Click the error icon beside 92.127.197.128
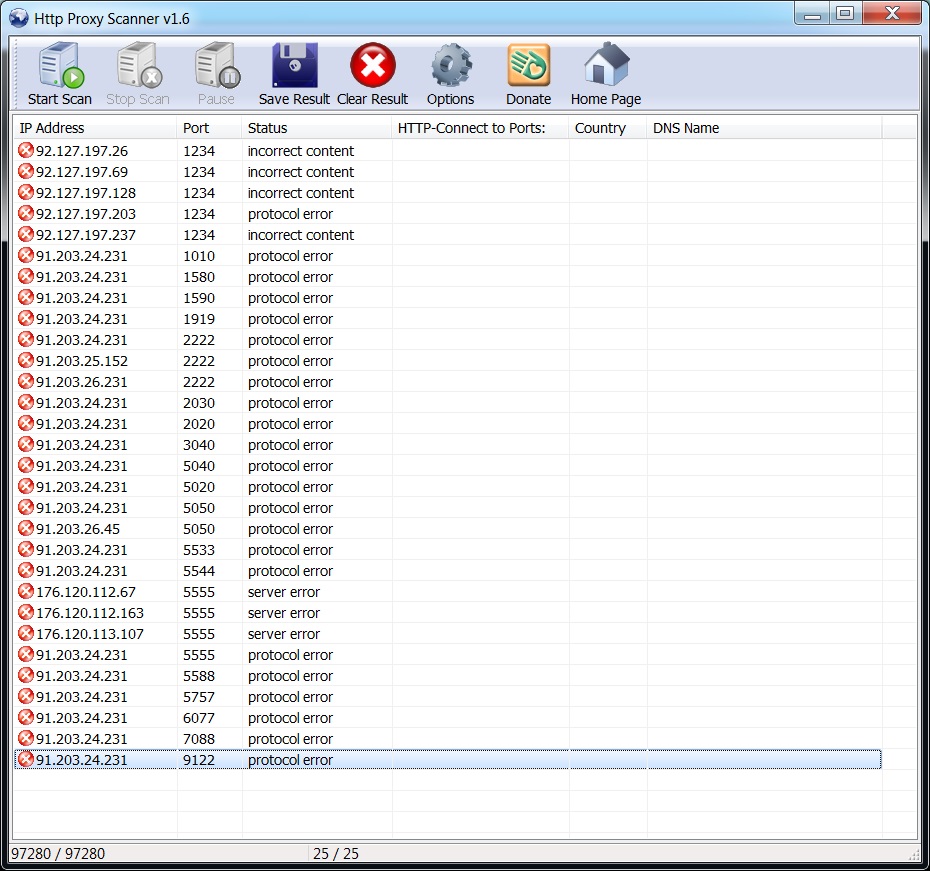The height and width of the screenshot is (871, 930). pyautogui.click(x=26, y=193)
